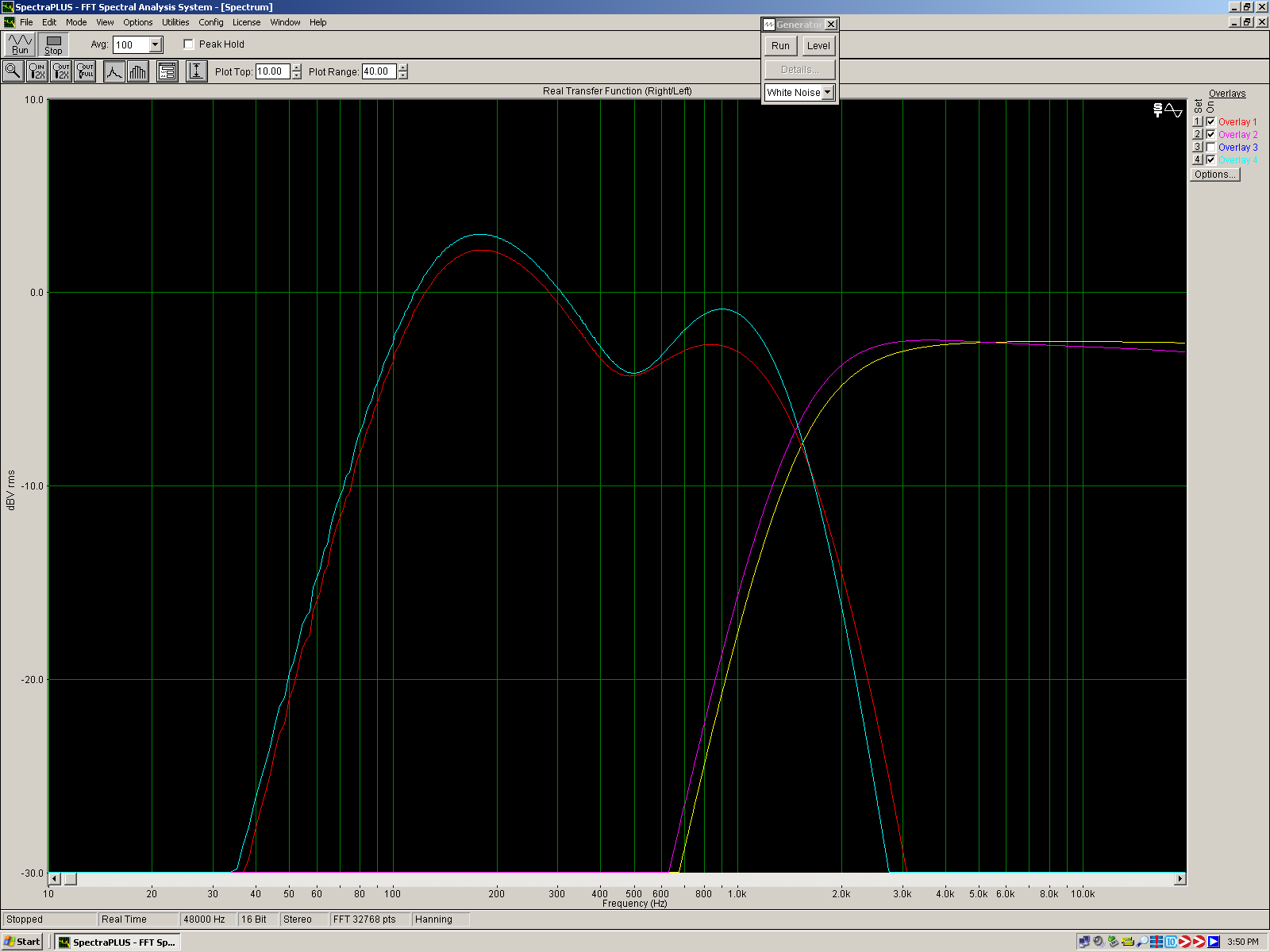Decrease Plot Range with down arrow
Image resolution: width=1270 pixels, height=952 pixels.
403,75
